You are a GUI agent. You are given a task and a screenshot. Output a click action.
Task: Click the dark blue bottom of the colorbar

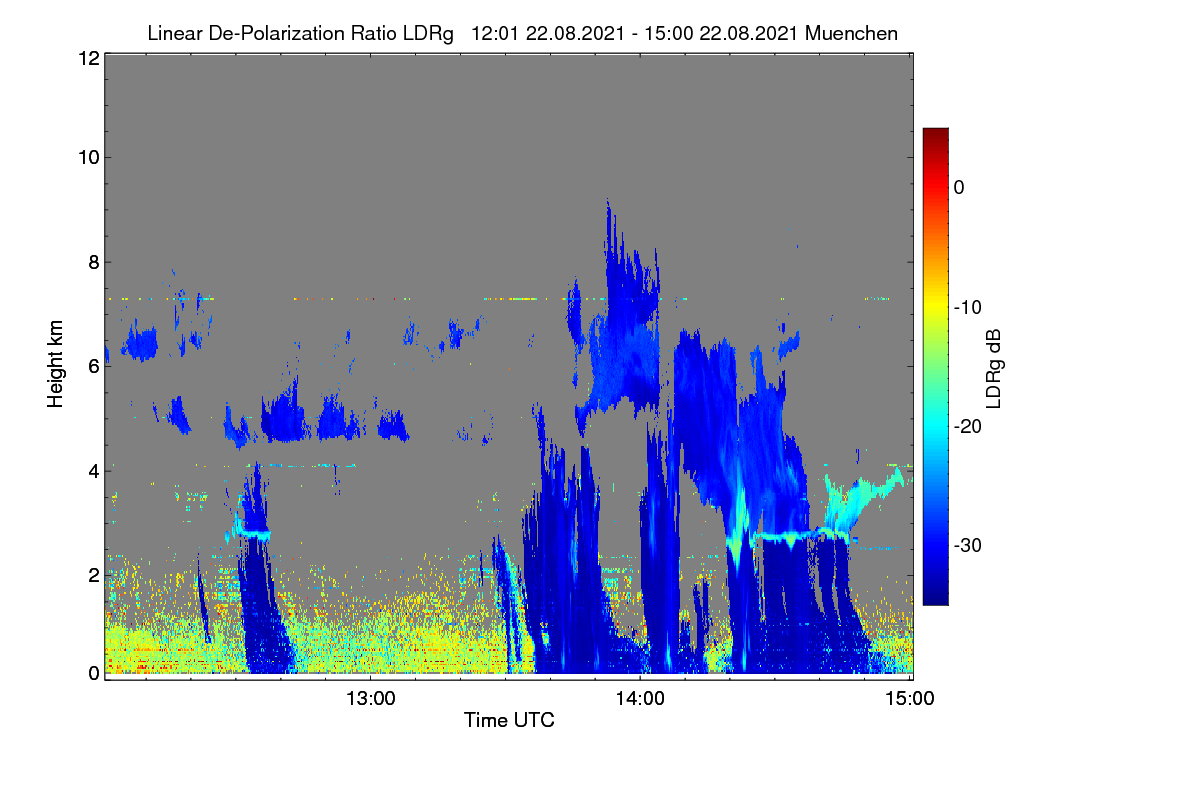tap(935, 595)
